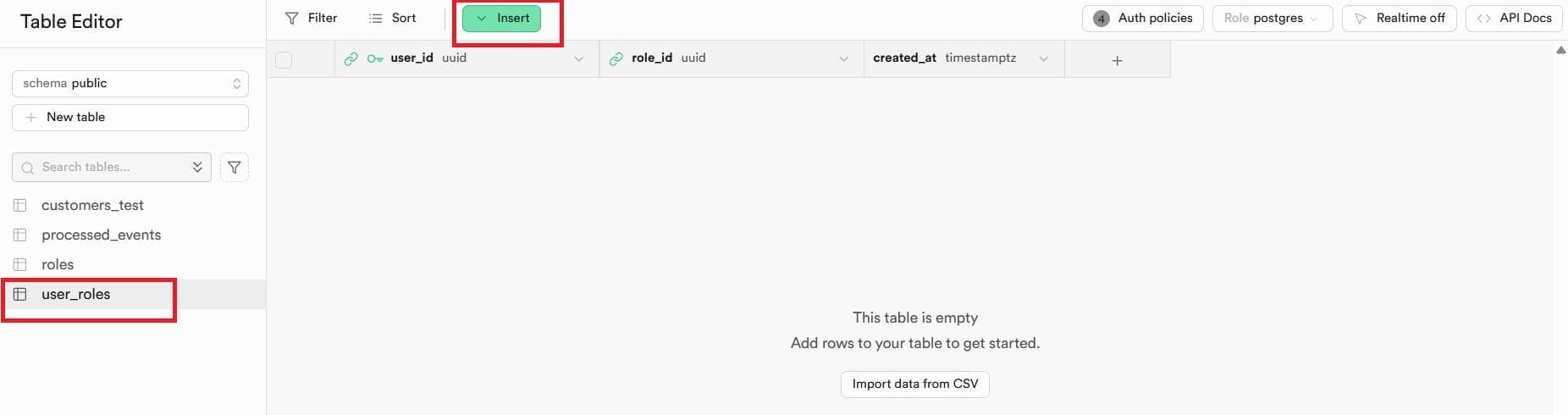This screenshot has height=415, width=1568.
Task: Toggle Realtime off button
Action: click(1399, 18)
